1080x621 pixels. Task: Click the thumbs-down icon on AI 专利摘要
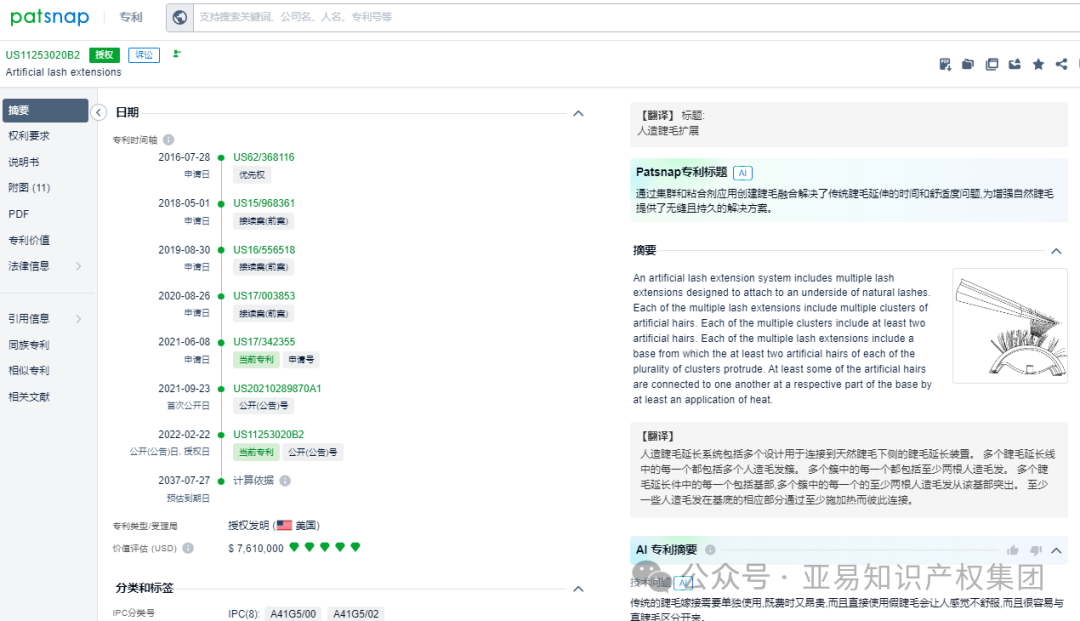1035,550
